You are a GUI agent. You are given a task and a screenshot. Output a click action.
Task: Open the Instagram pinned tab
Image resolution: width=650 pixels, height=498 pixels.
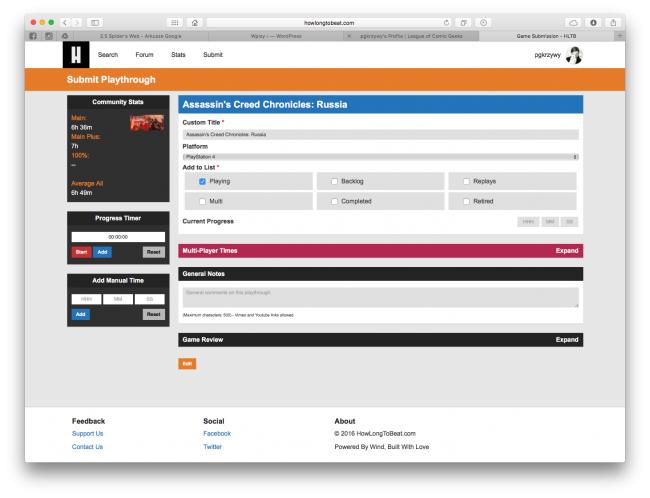(x=49, y=36)
